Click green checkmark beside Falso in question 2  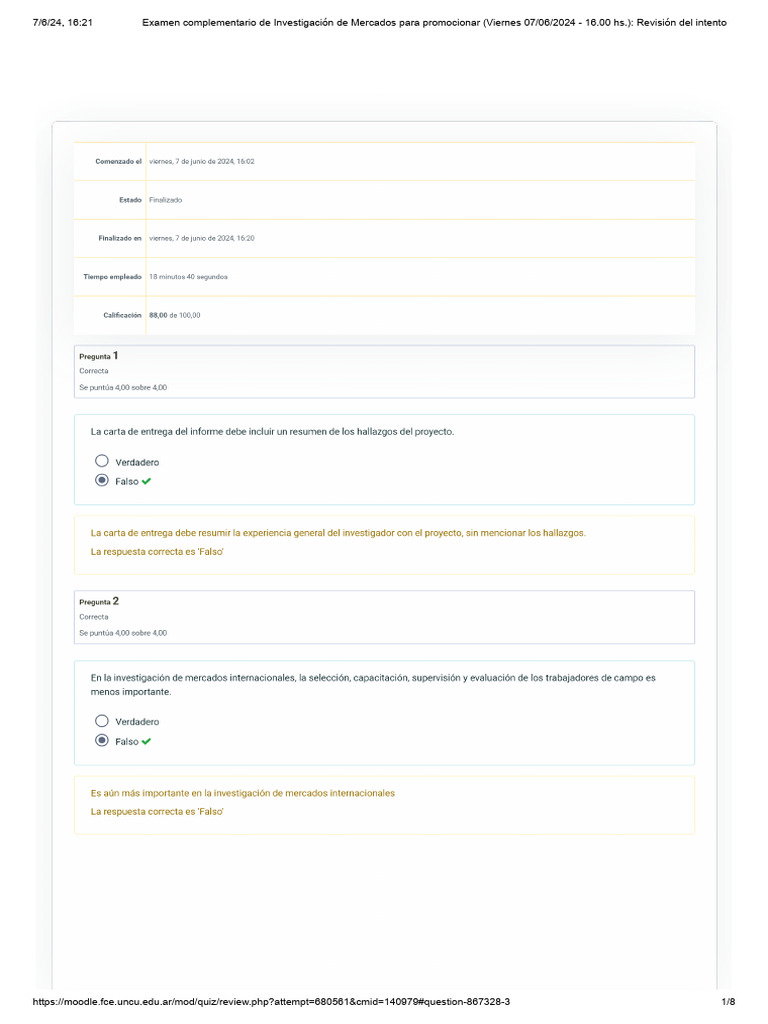tap(147, 741)
